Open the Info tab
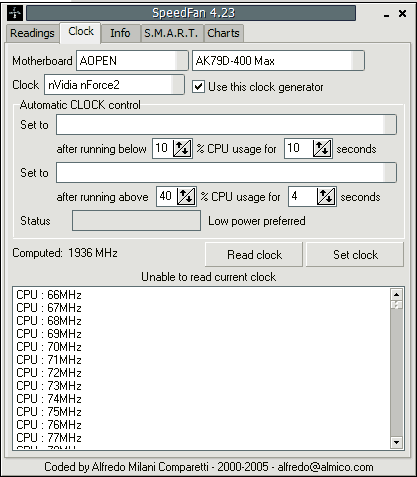This screenshot has height=477, width=417. 120,33
